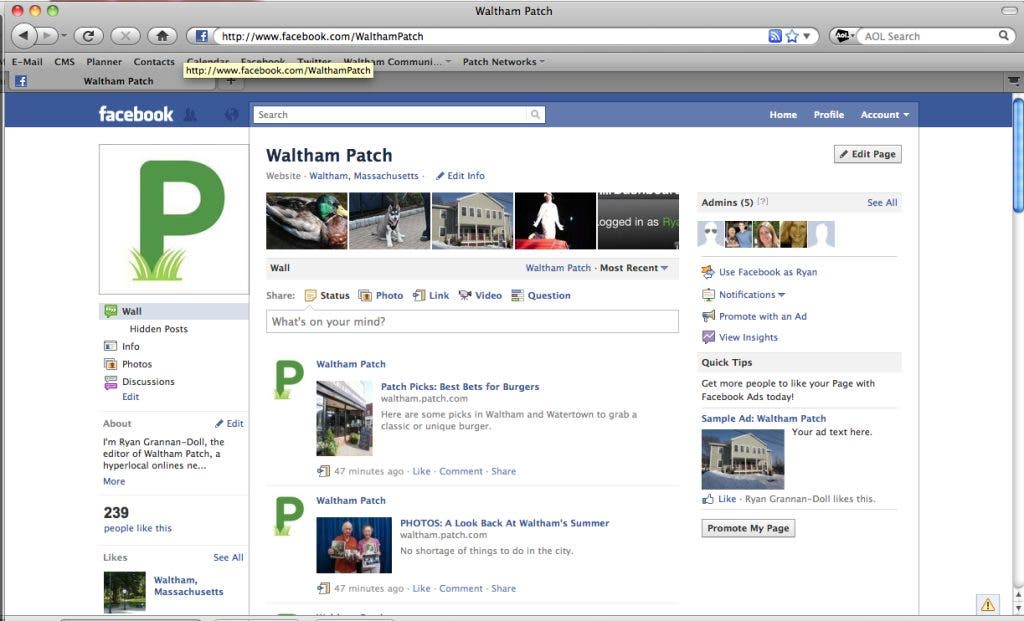Open Patch Picks: Best Bets for Burgers
The width and height of the screenshot is (1024, 621).
(460, 386)
